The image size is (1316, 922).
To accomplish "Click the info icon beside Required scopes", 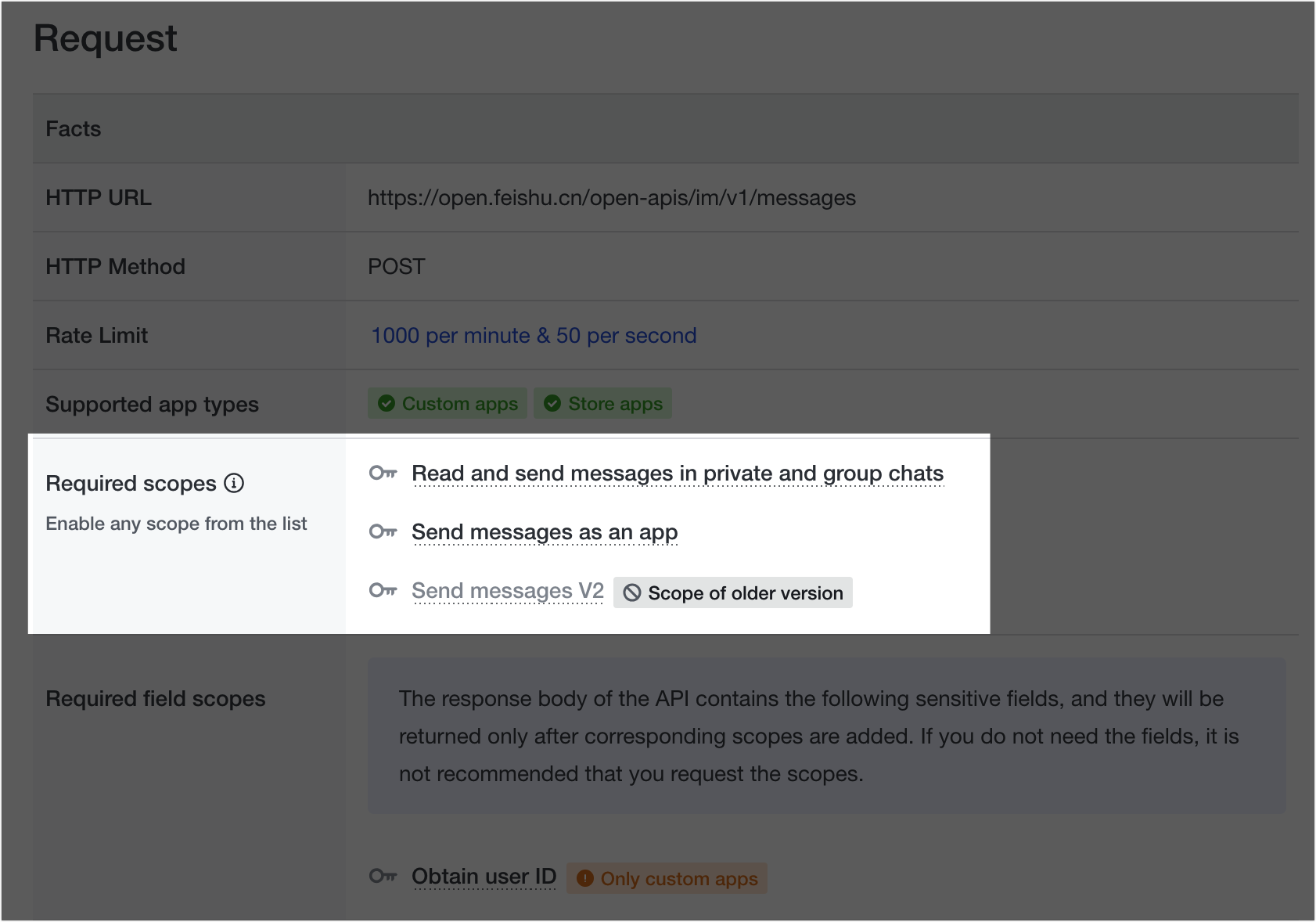I will tap(234, 483).
